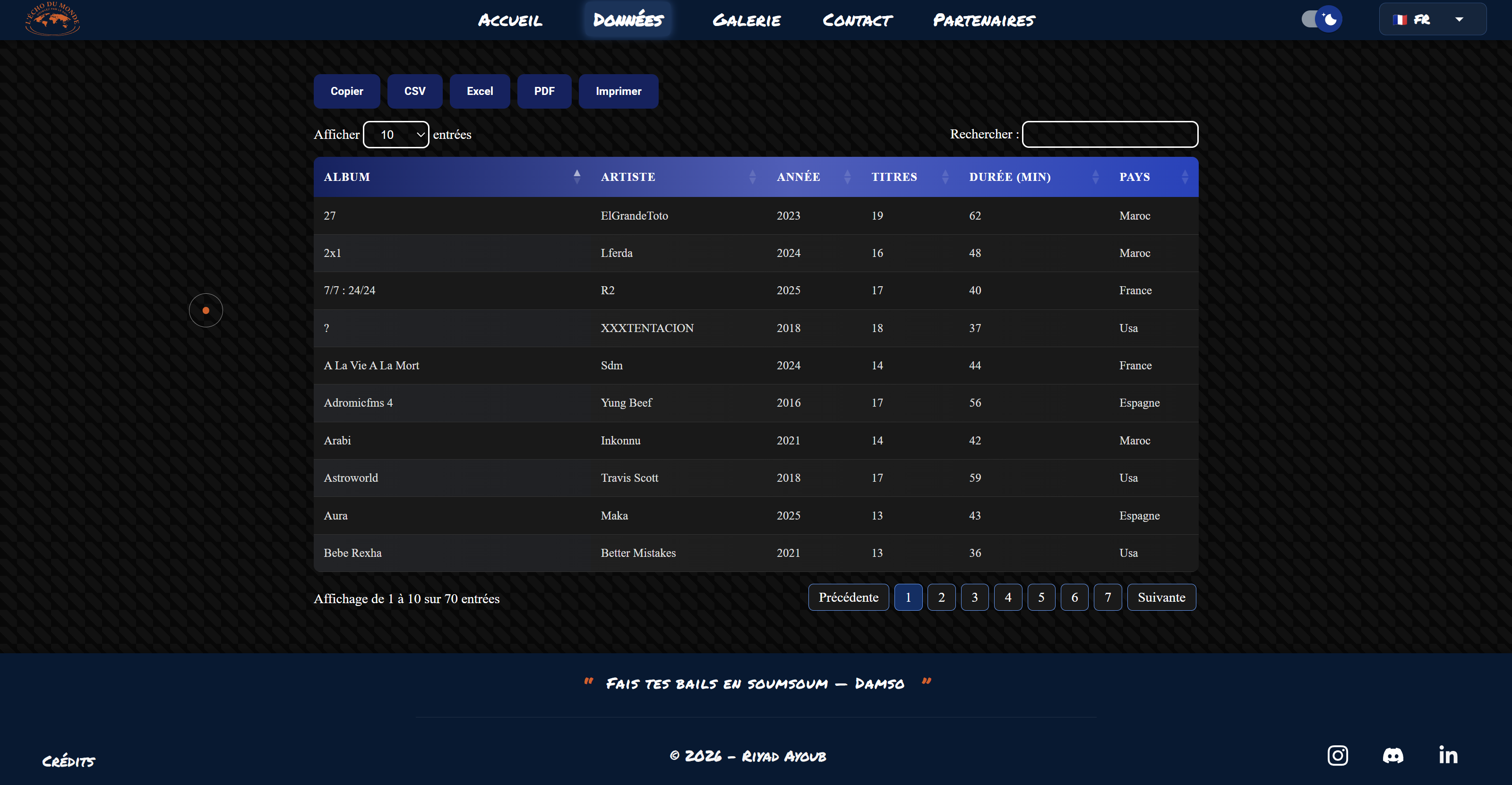
Task: Open the Discord icon in footer
Action: coord(1392,755)
